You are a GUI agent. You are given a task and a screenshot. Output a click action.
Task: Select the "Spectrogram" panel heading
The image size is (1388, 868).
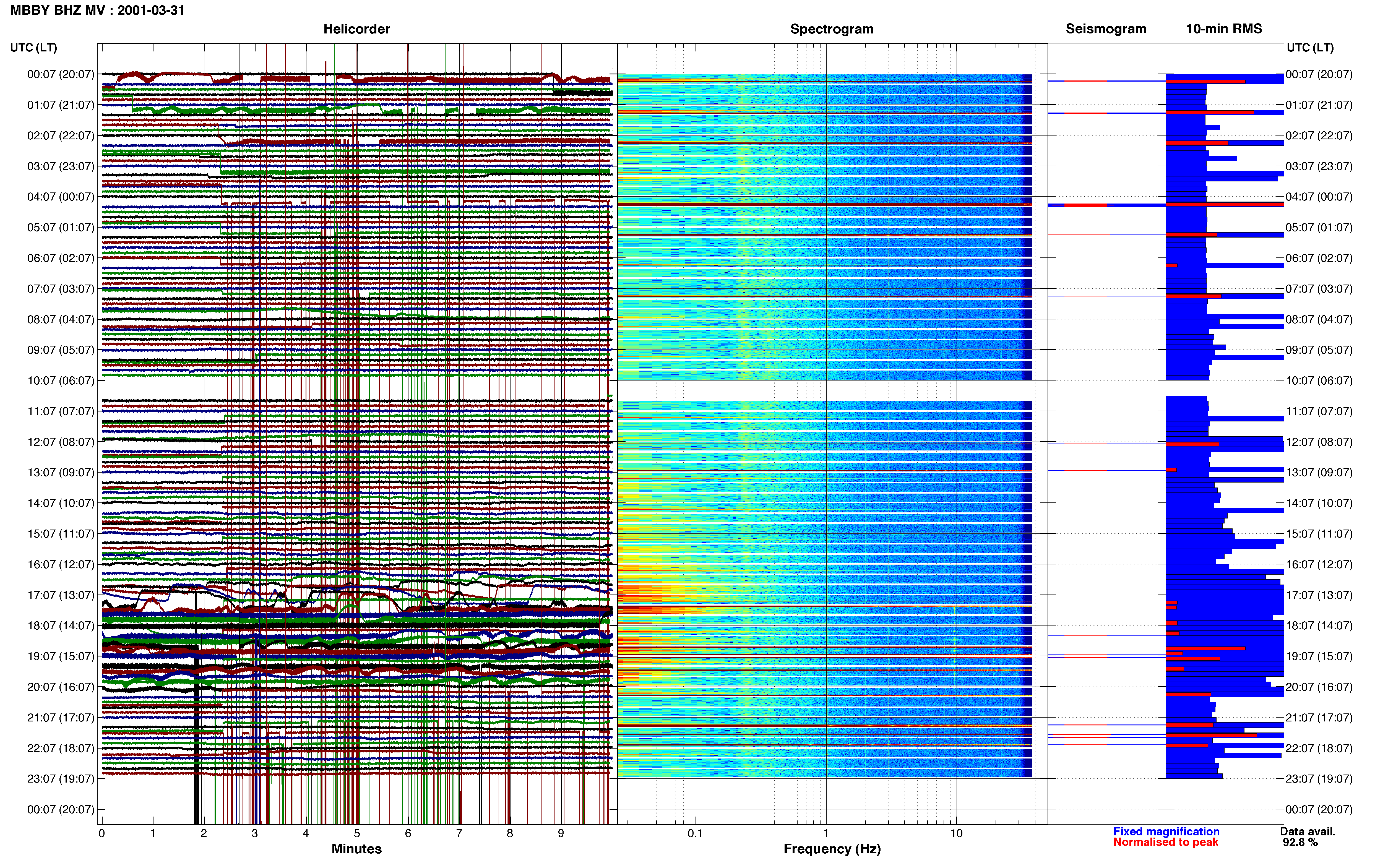[832, 29]
